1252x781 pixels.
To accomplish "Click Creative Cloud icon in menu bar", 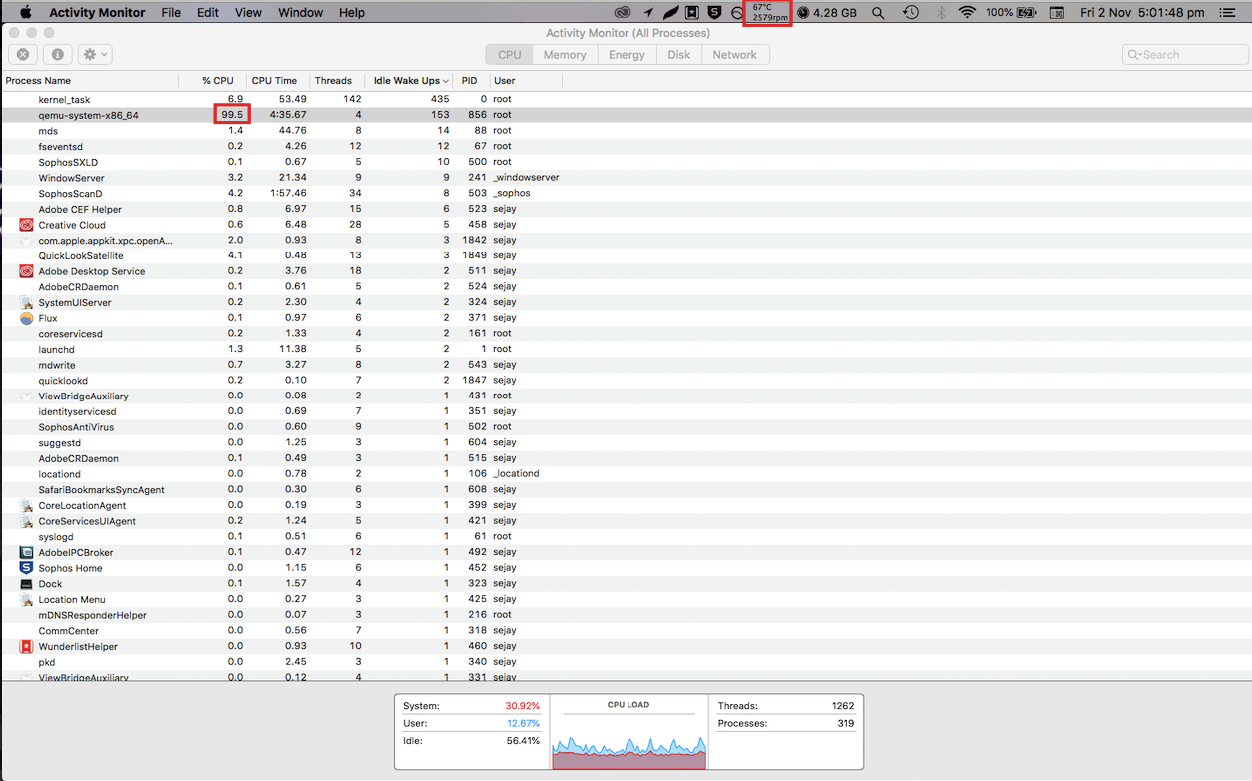I will tap(623, 12).
